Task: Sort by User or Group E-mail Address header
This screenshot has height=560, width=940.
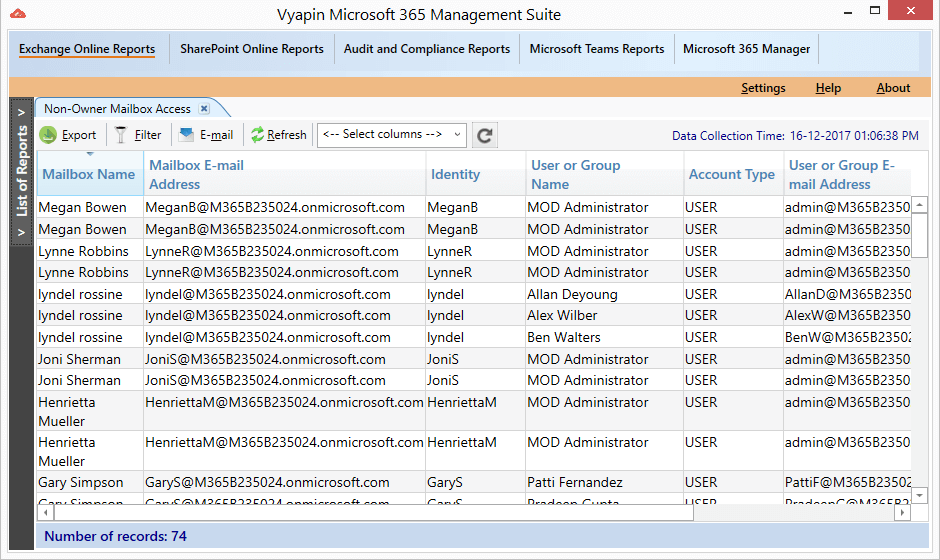Action: click(847, 174)
